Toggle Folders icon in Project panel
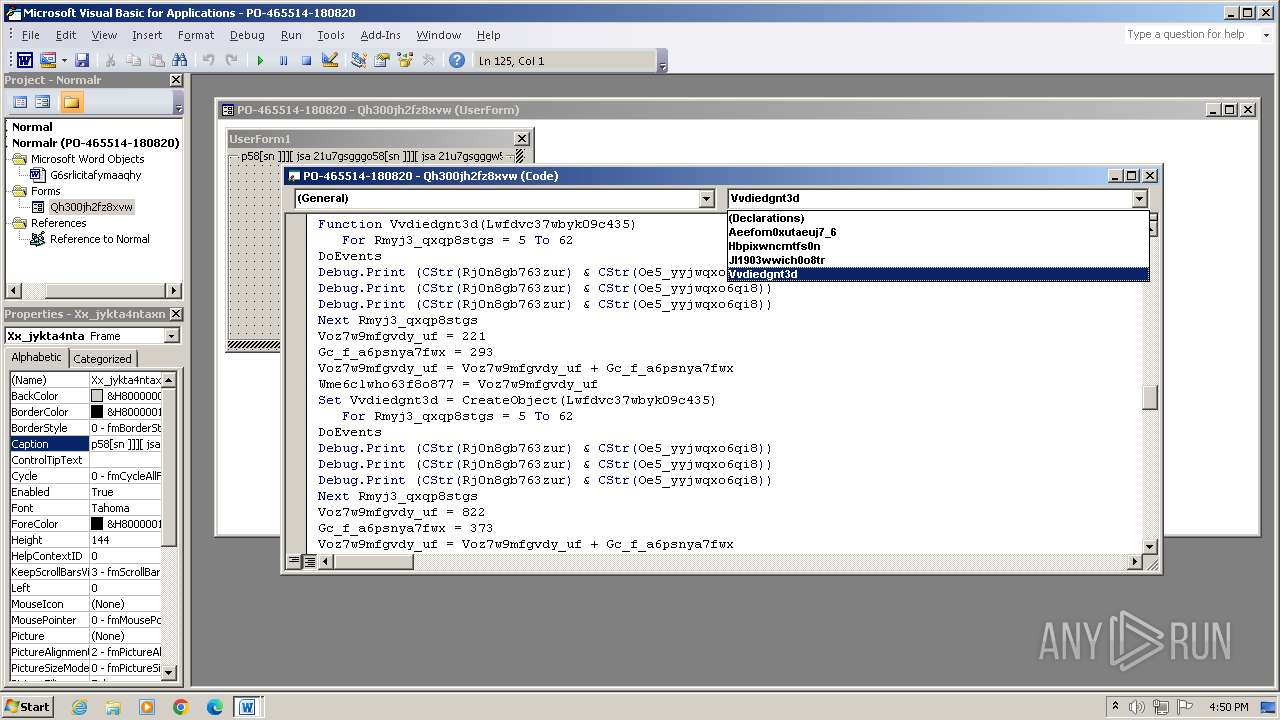Viewport: 1280px width, 720px height. 71,102
